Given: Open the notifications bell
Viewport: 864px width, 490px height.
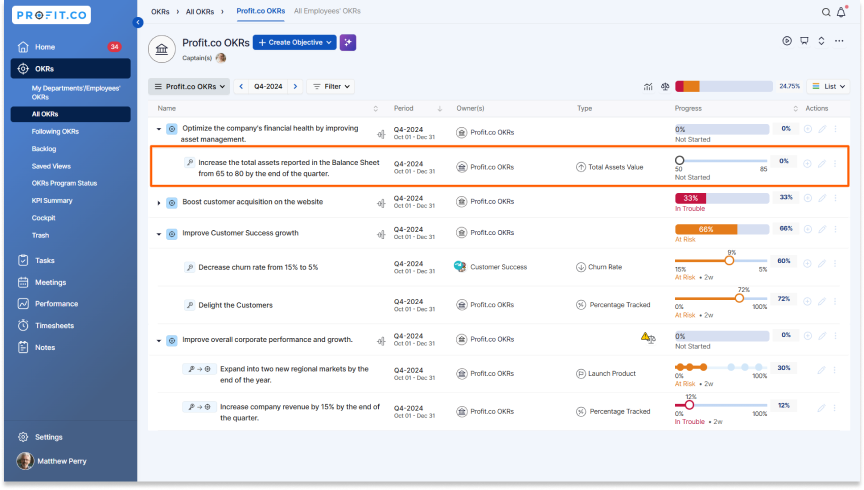Looking at the screenshot, I should [841, 12].
